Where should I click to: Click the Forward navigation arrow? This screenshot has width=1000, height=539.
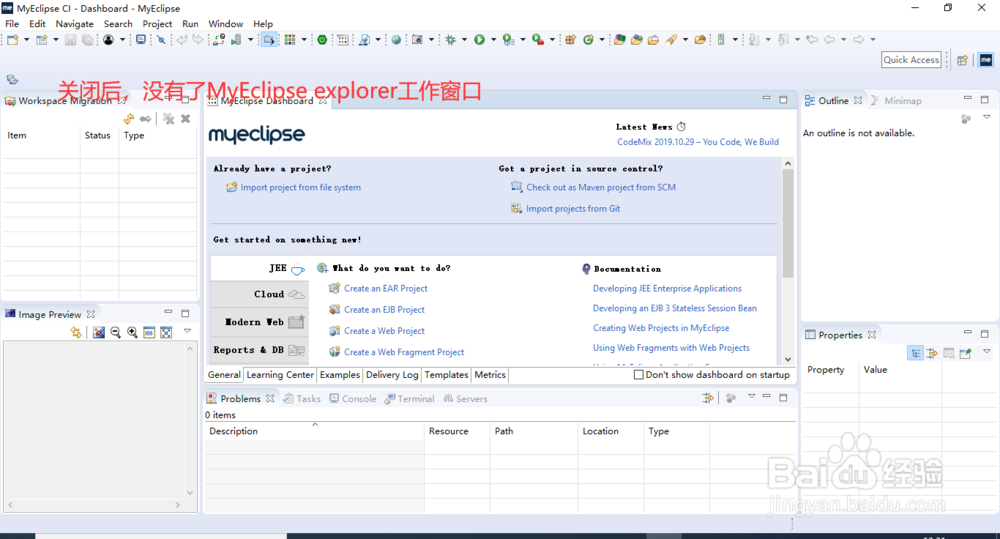pos(858,40)
